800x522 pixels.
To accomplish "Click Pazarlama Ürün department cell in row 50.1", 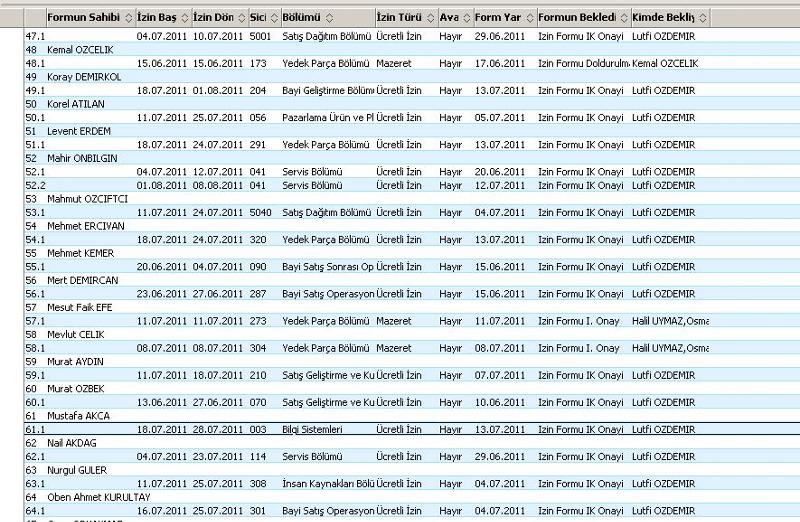I will [328, 117].
